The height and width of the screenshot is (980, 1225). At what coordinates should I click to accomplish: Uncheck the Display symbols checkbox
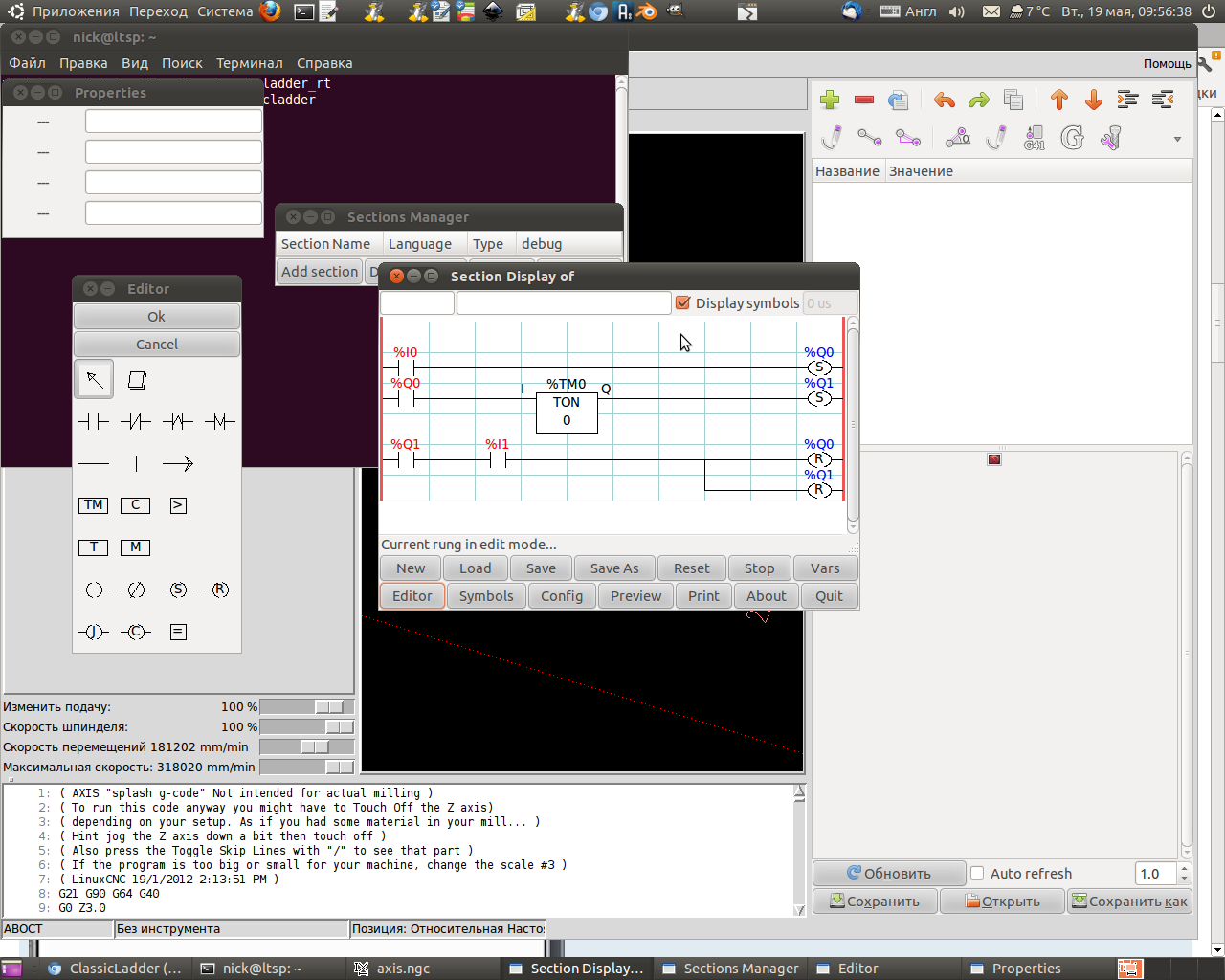683,303
